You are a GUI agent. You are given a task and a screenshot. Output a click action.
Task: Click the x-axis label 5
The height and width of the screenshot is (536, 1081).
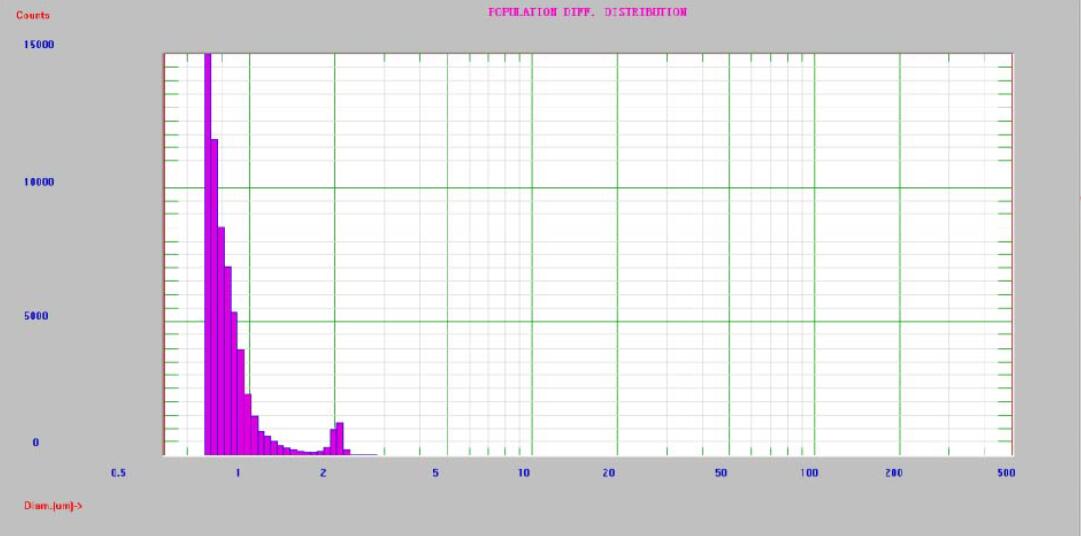click(x=435, y=472)
